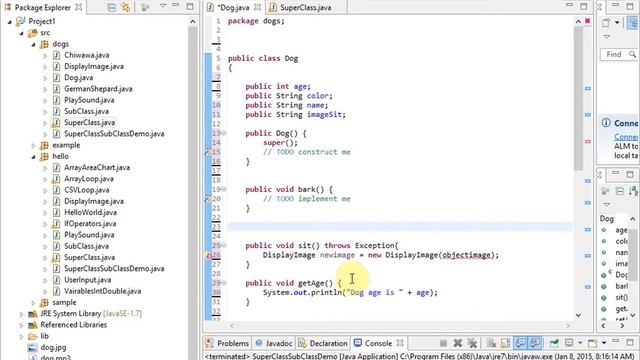
Task: Select UserInput.java file
Action: click(87, 280)
